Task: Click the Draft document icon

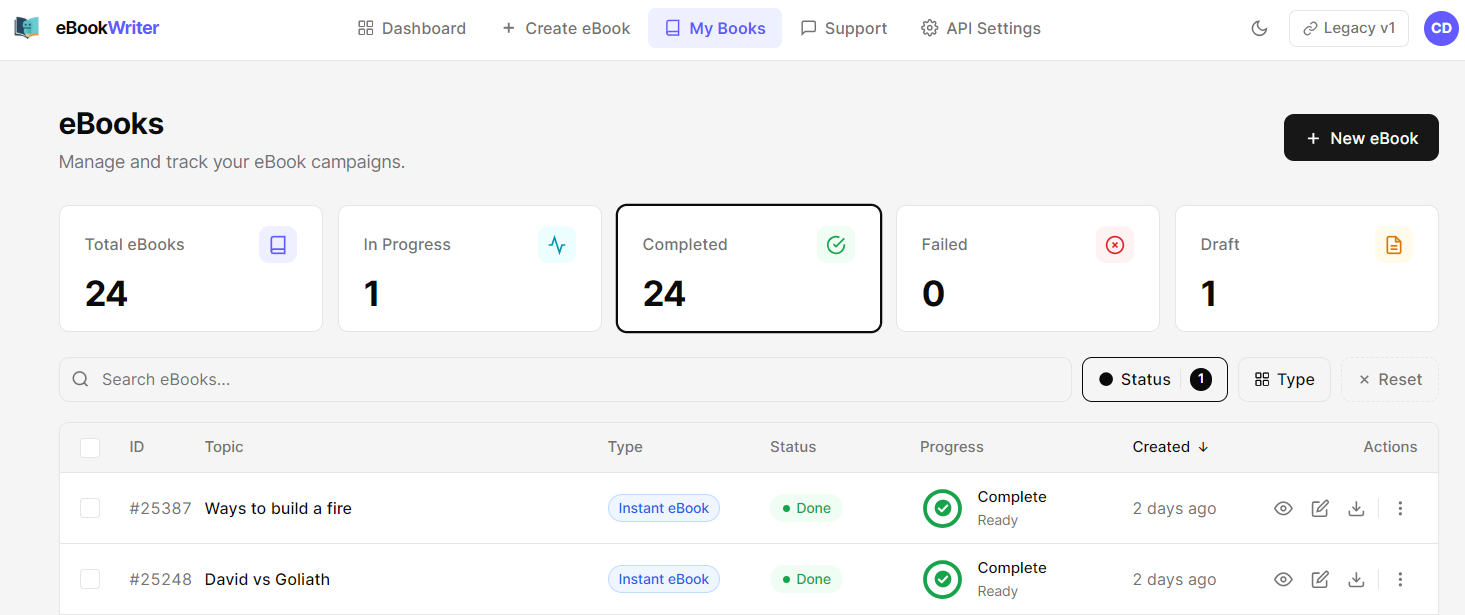Action: (x=1394, y=245)
